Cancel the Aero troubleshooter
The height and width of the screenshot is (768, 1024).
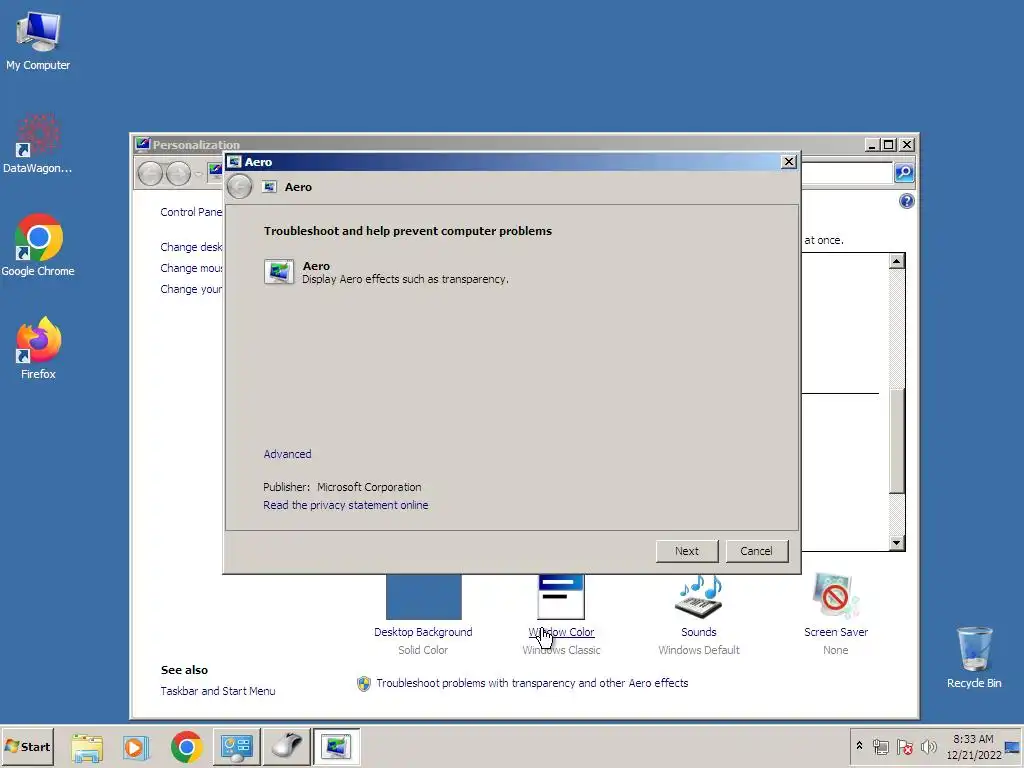coord(756,551)
